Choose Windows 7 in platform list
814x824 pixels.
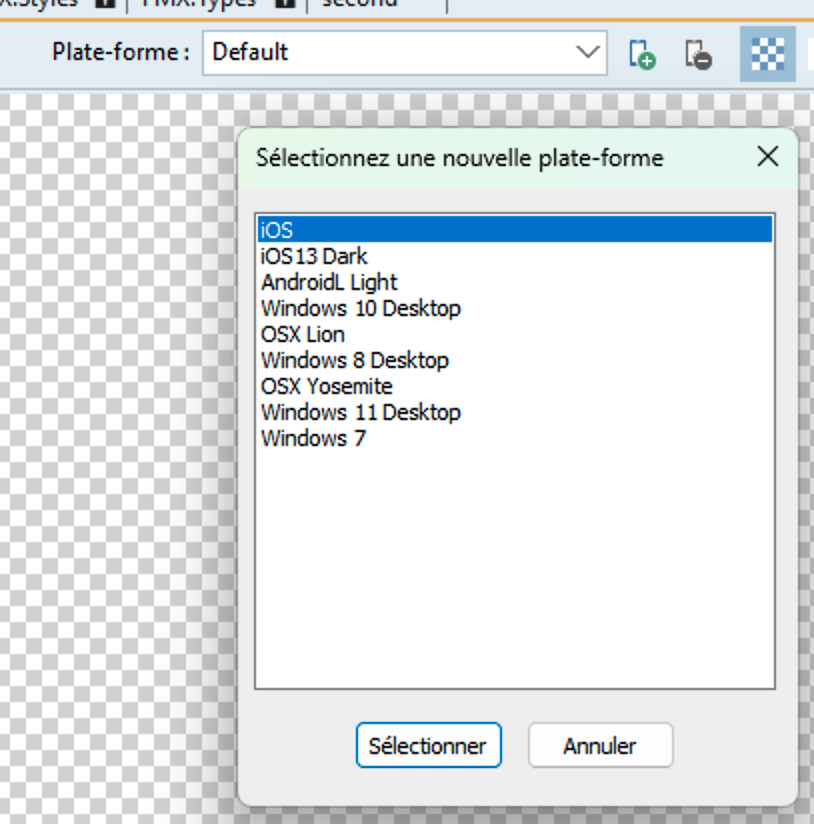tap(312, 438)
